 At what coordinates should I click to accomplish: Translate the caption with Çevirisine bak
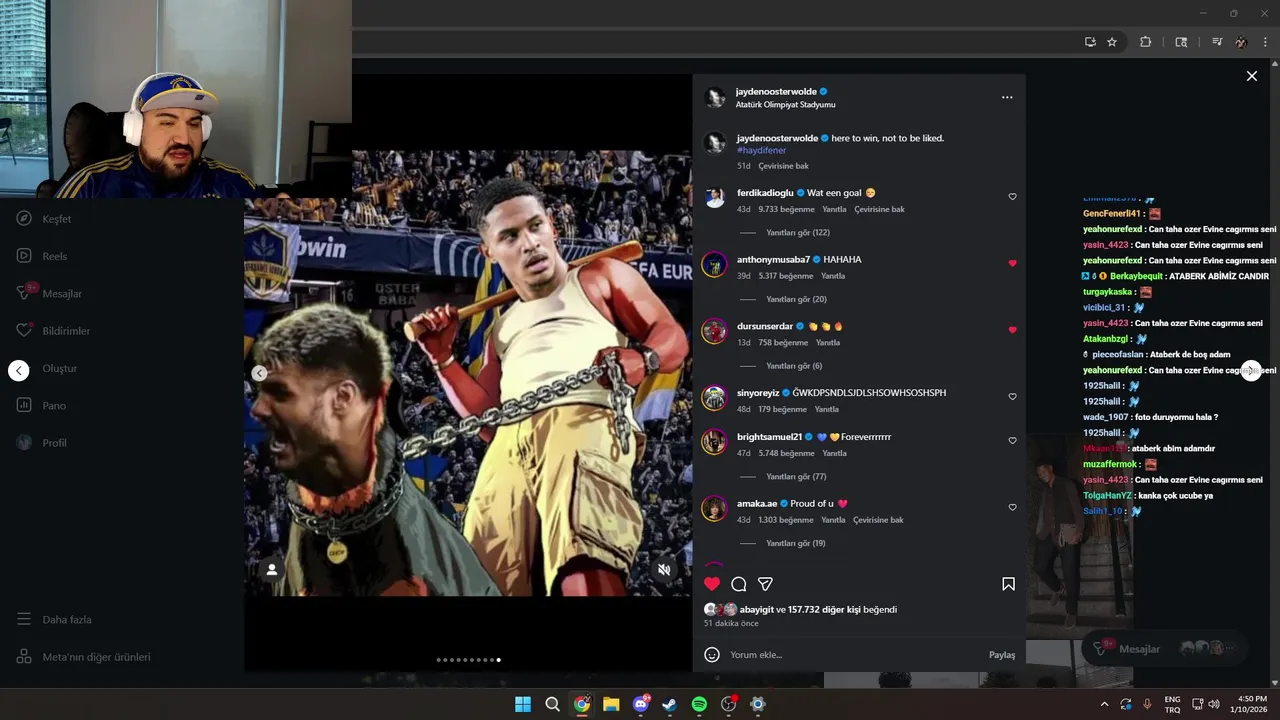[783, 166]
